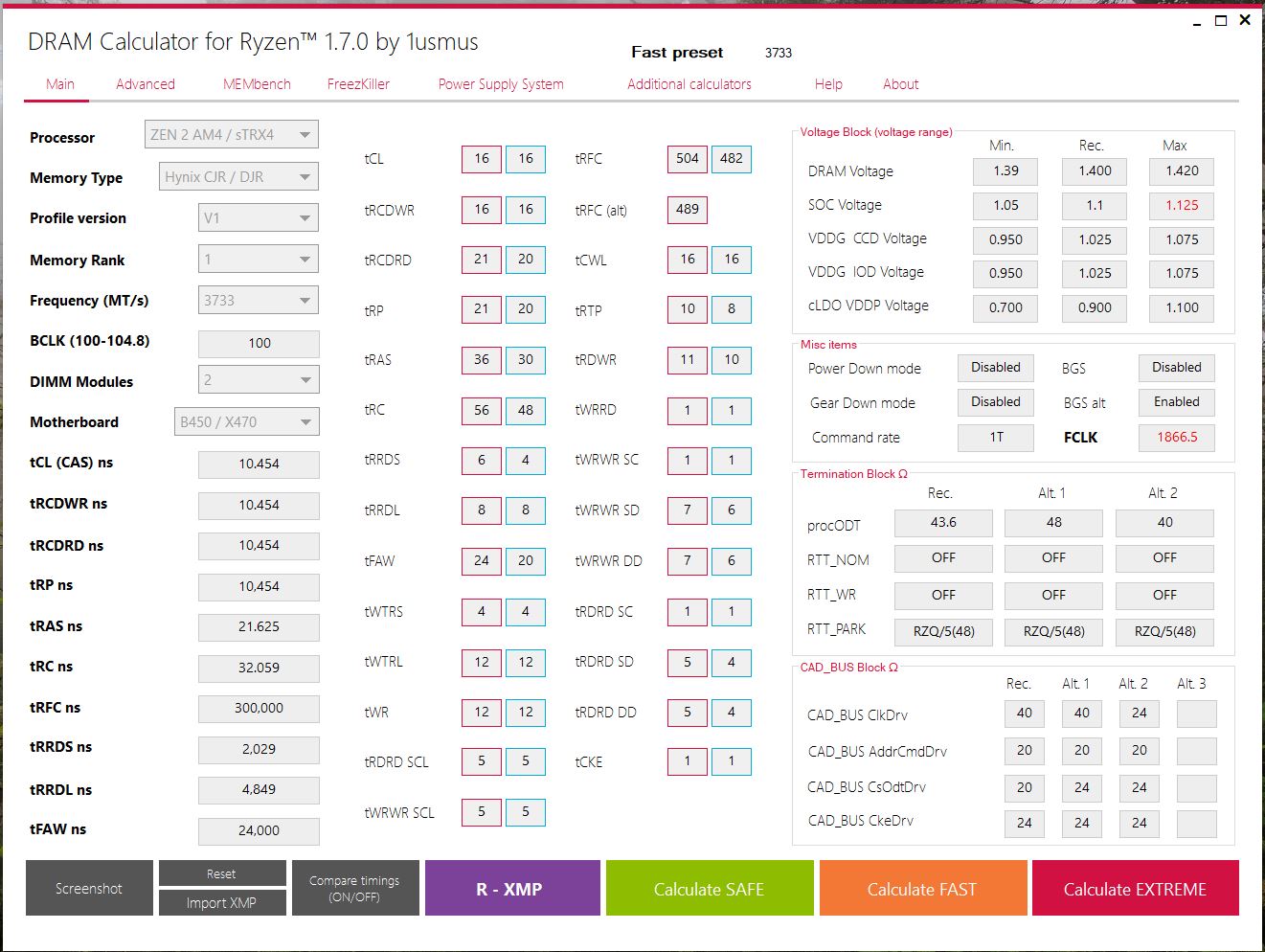This screenshot has height=952, width=1265.
Task: Click the CAD_BUS CsOdtDrv Alt. 1 value
Action: tap(1082, 788)
